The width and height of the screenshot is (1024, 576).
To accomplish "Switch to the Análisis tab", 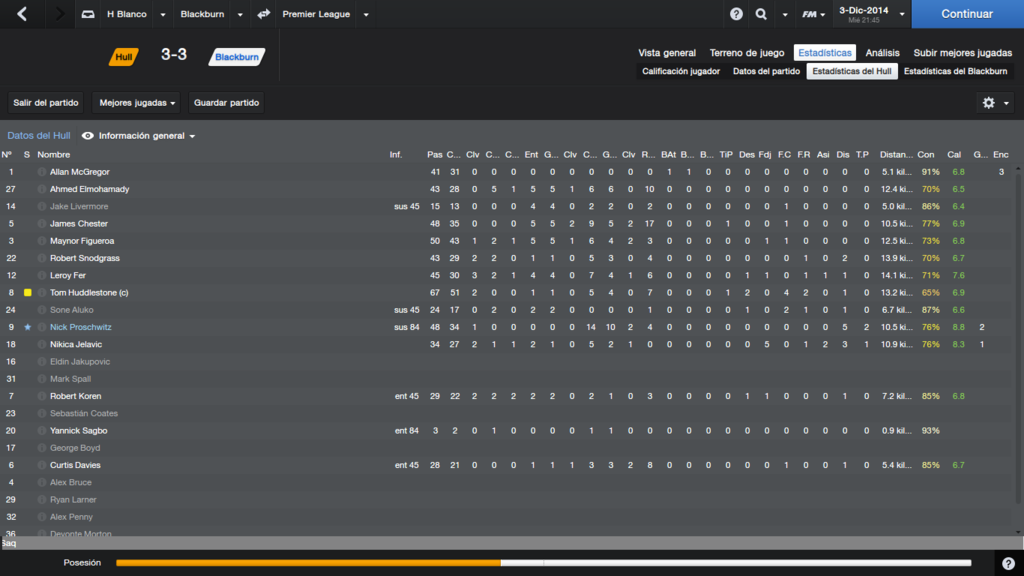I will 882,53.
